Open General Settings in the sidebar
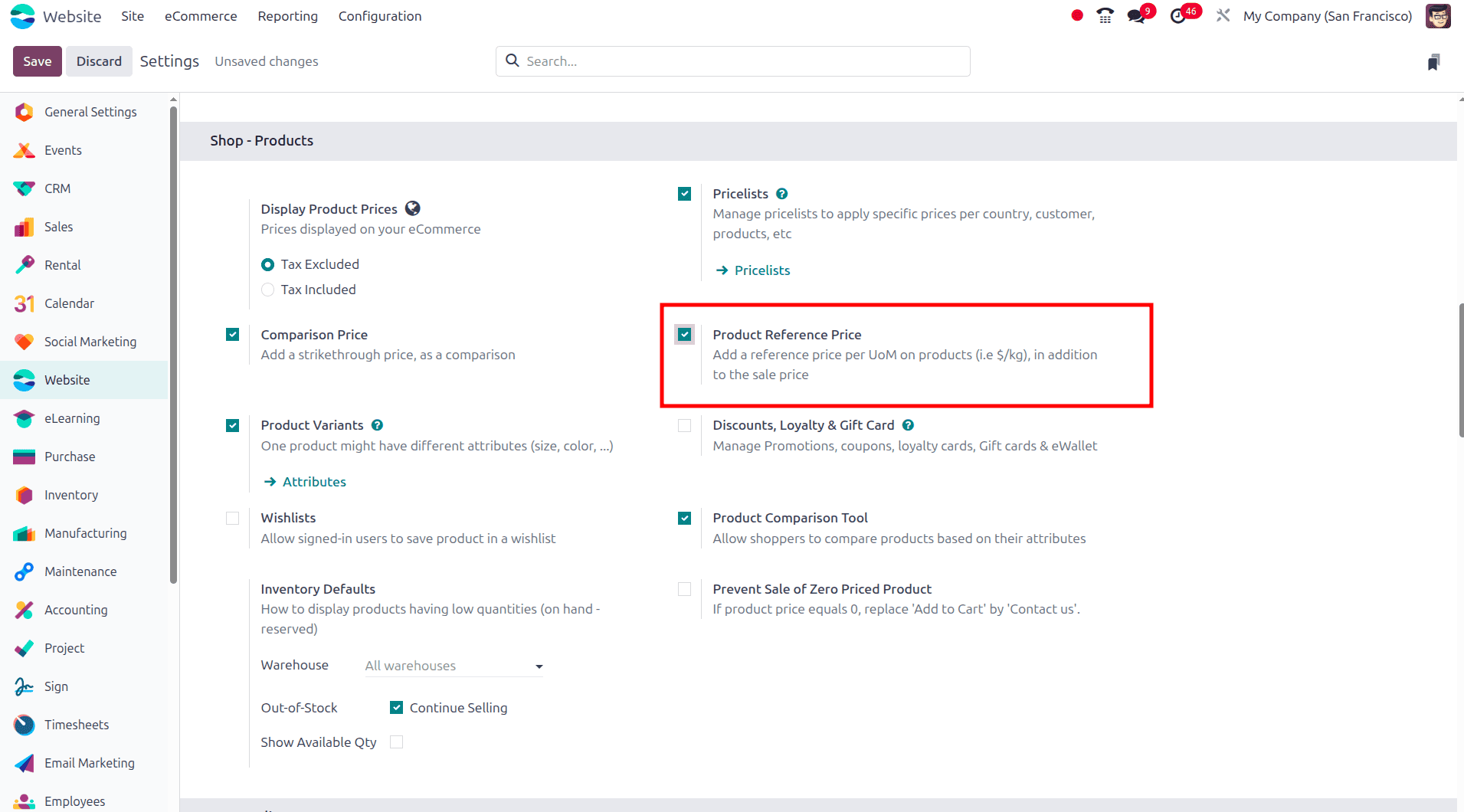The height and width of the screenshot is (812, 1464). click(x=84, y=112)
